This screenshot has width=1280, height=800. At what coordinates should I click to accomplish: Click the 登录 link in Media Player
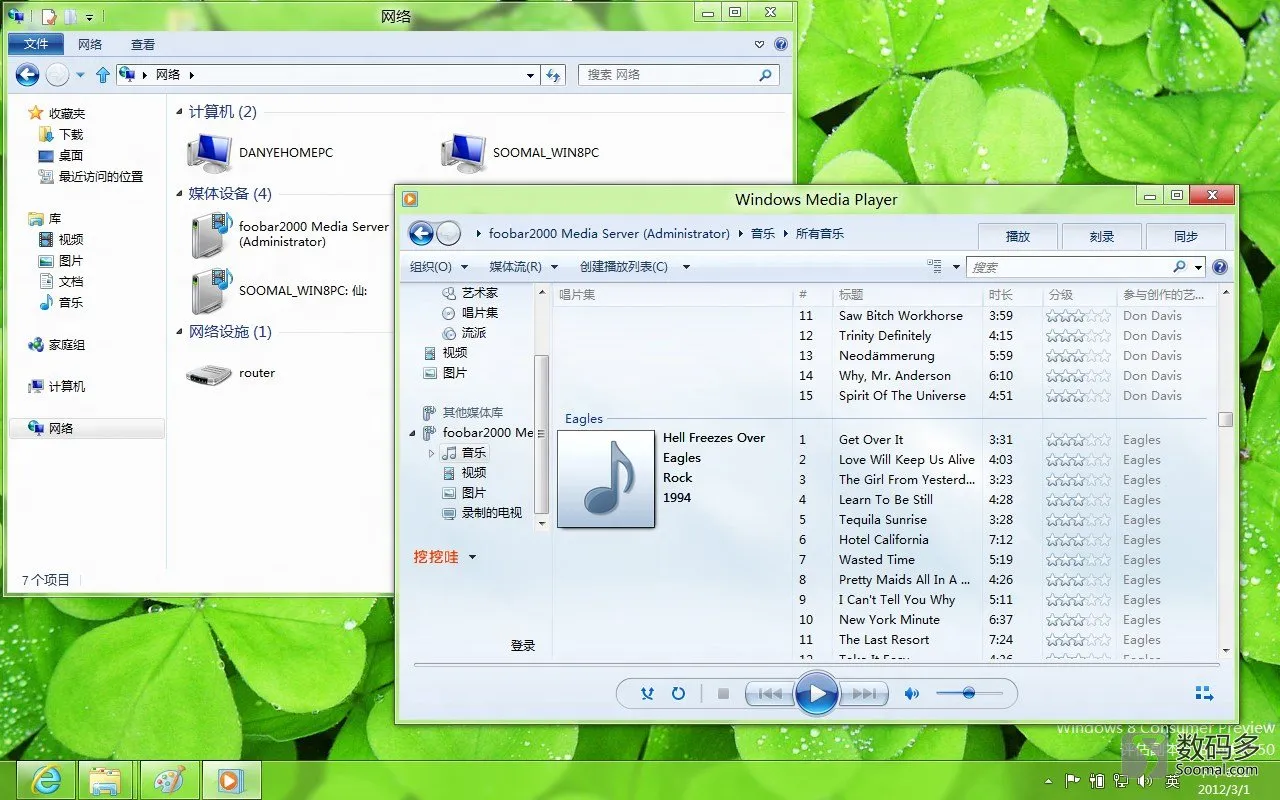(x=523, y=646)
